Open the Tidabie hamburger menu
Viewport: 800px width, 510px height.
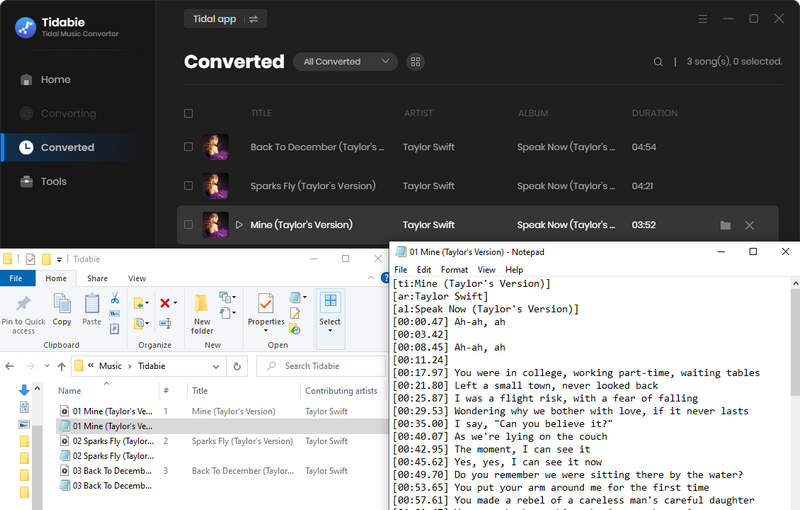(703, 19)
